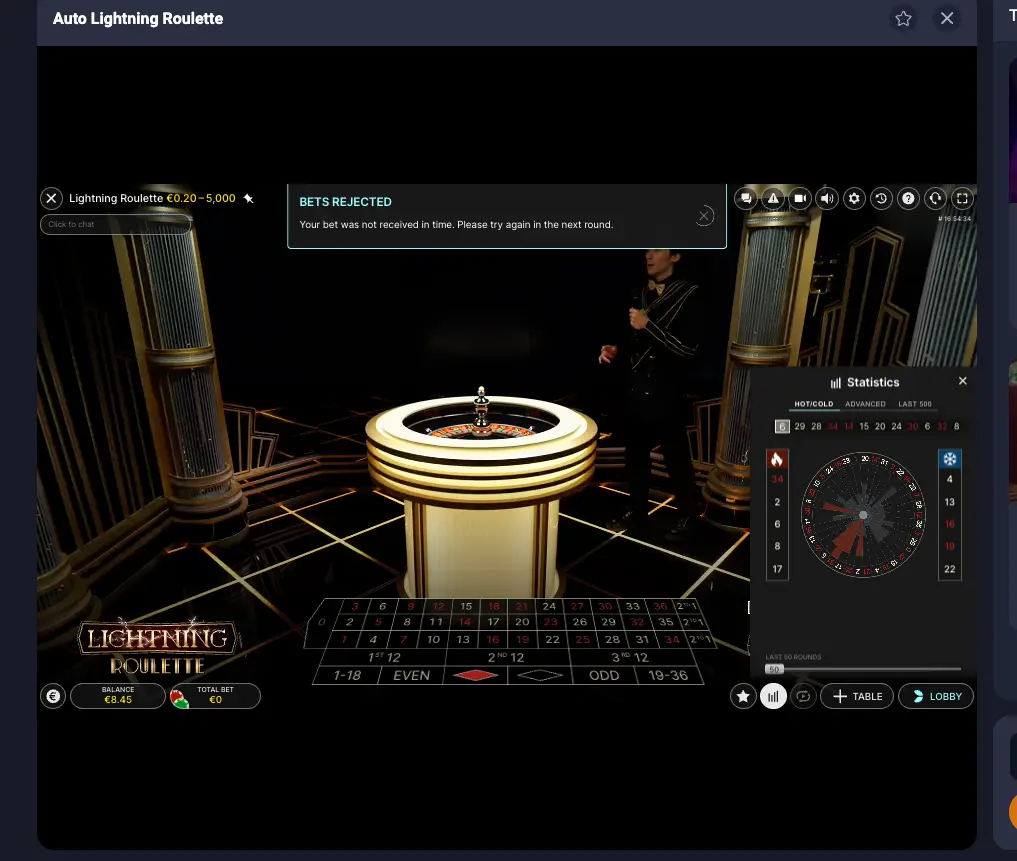Open the autoplay repeat icon
Viewport: 1017px width, 861px height.
pyautogui.click(x=803, y=696)
